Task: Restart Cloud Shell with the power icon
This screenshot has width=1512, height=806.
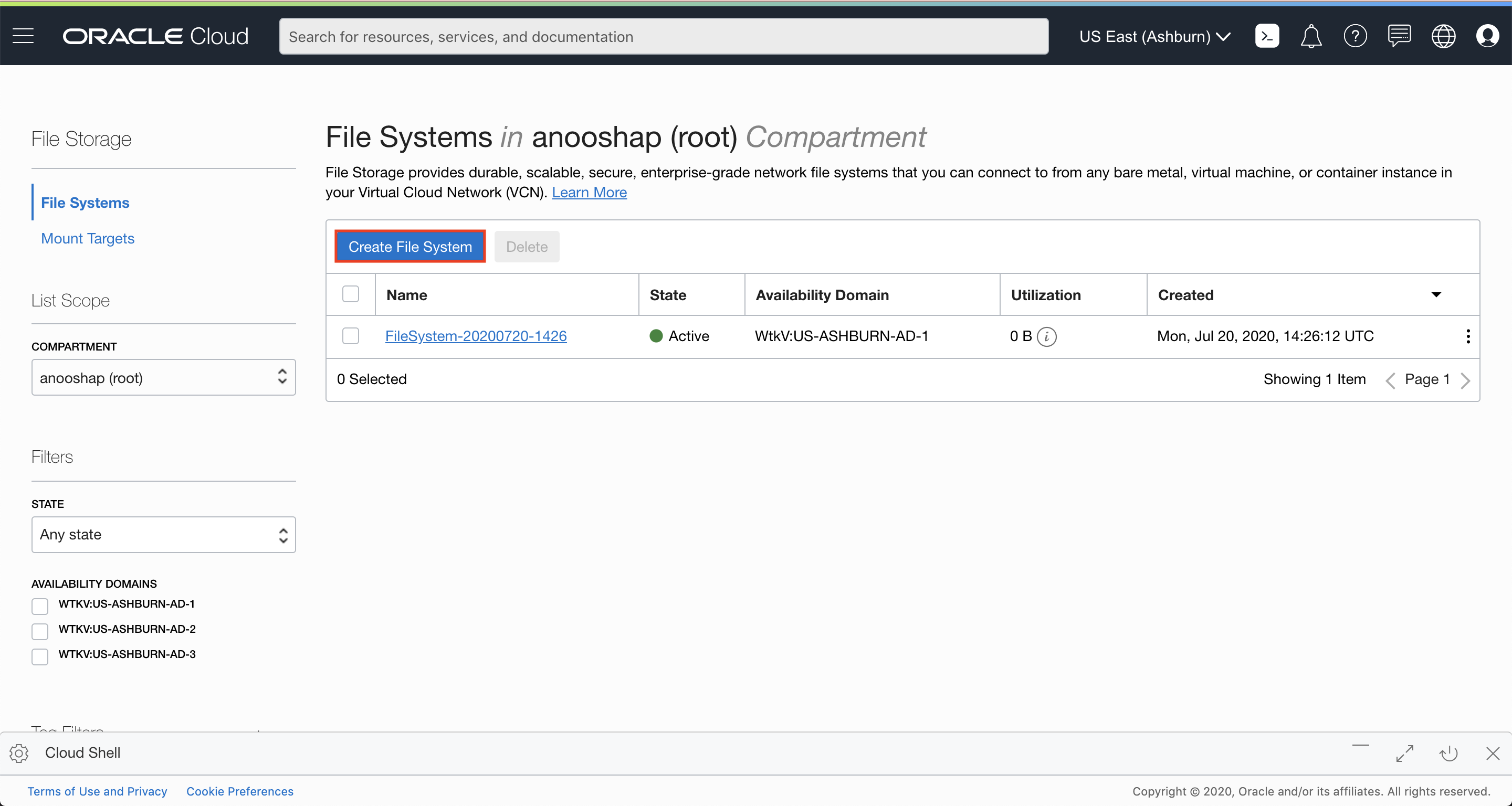Action: [1448, 752]
